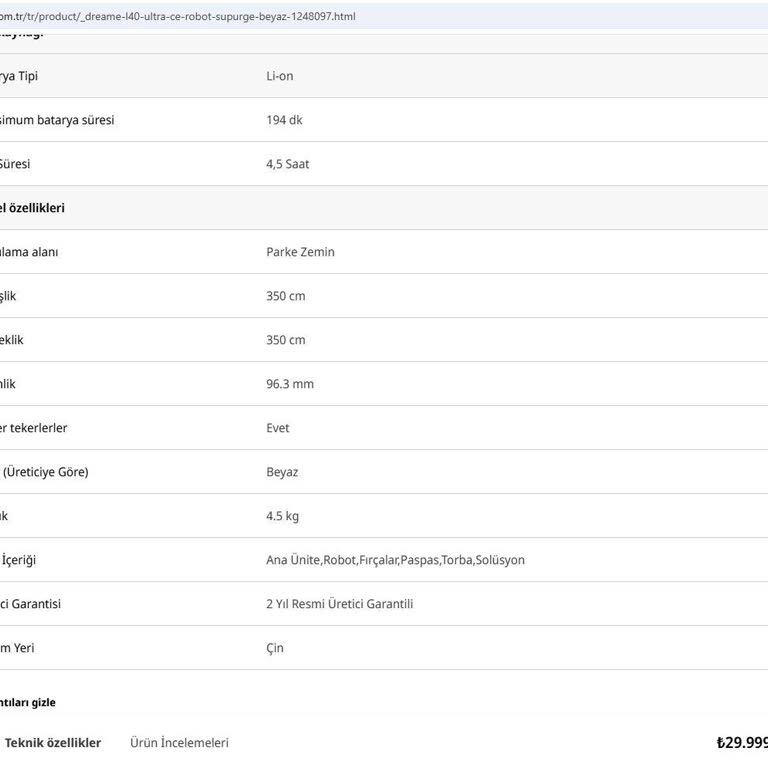Click the product URL in the address bar

pos(178,16)
